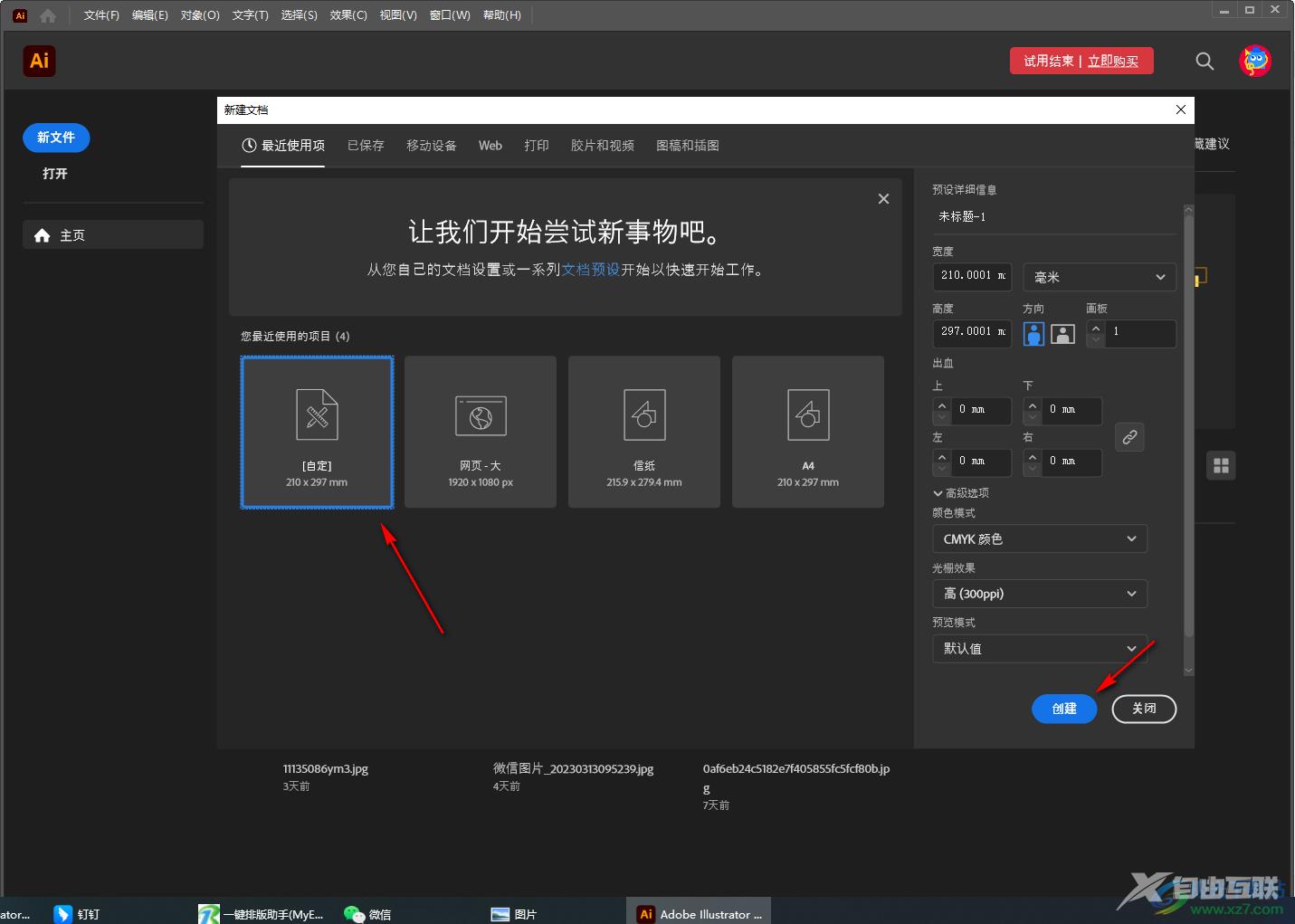Switch to 打印 tab
The height and width of the screenshot is (924, 1295).
(x=537, y=146)
